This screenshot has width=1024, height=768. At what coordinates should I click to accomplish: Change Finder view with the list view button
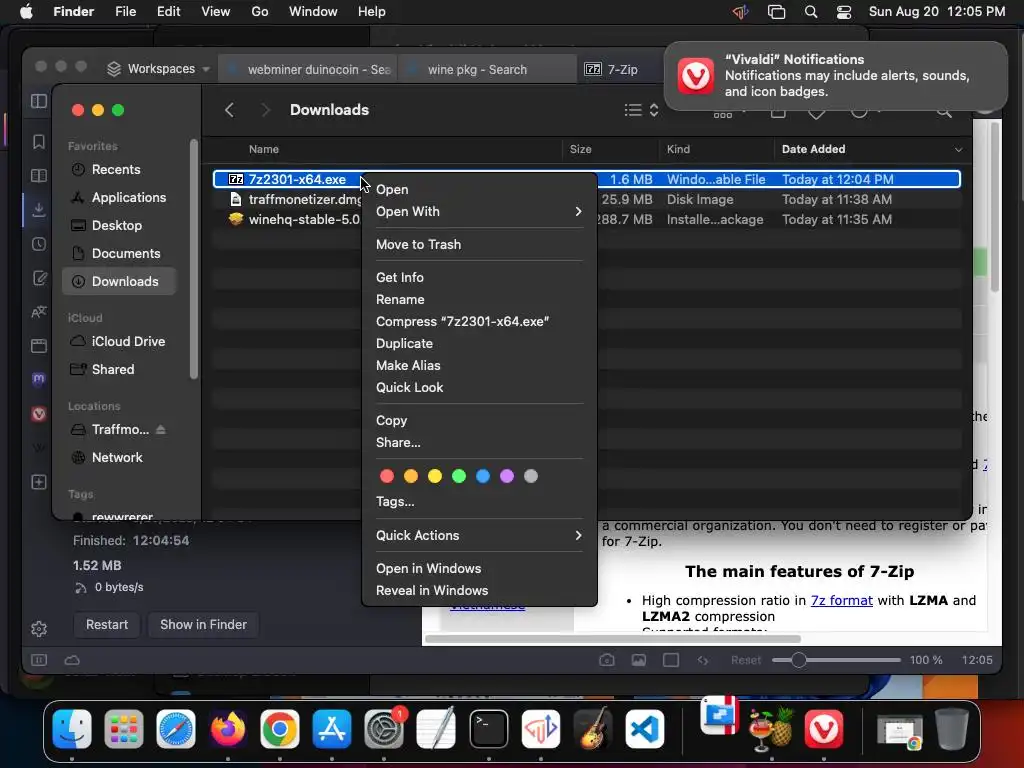point(641,110)
